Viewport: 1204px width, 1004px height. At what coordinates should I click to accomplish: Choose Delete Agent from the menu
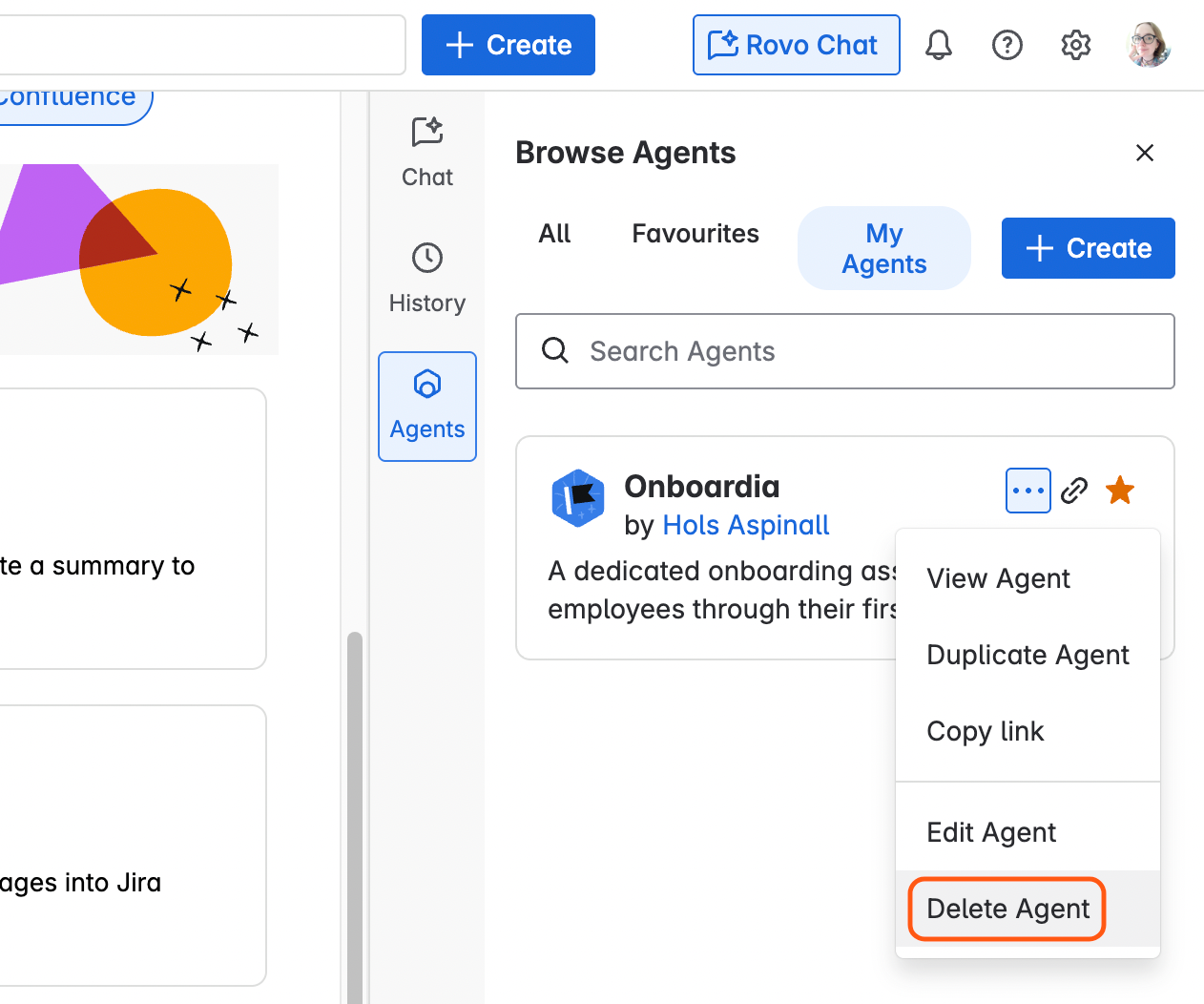(1007, 909)
